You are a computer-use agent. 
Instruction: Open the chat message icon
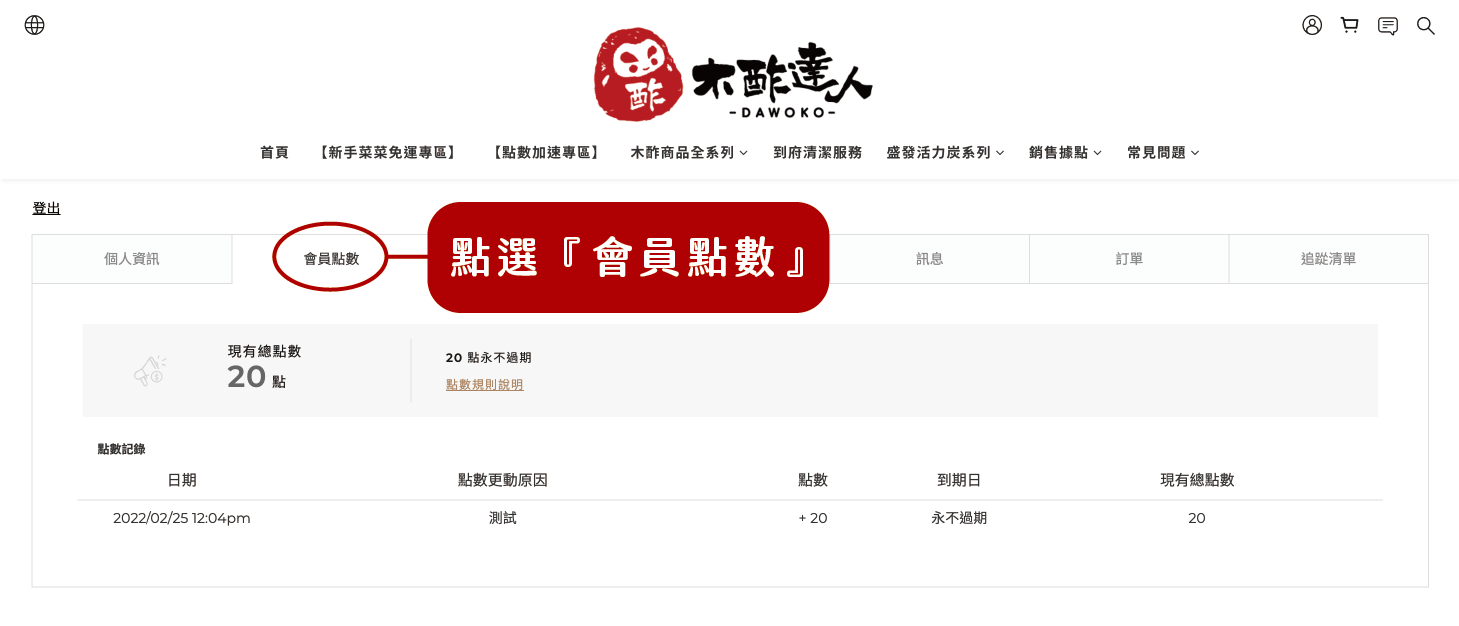point(1388,25)
